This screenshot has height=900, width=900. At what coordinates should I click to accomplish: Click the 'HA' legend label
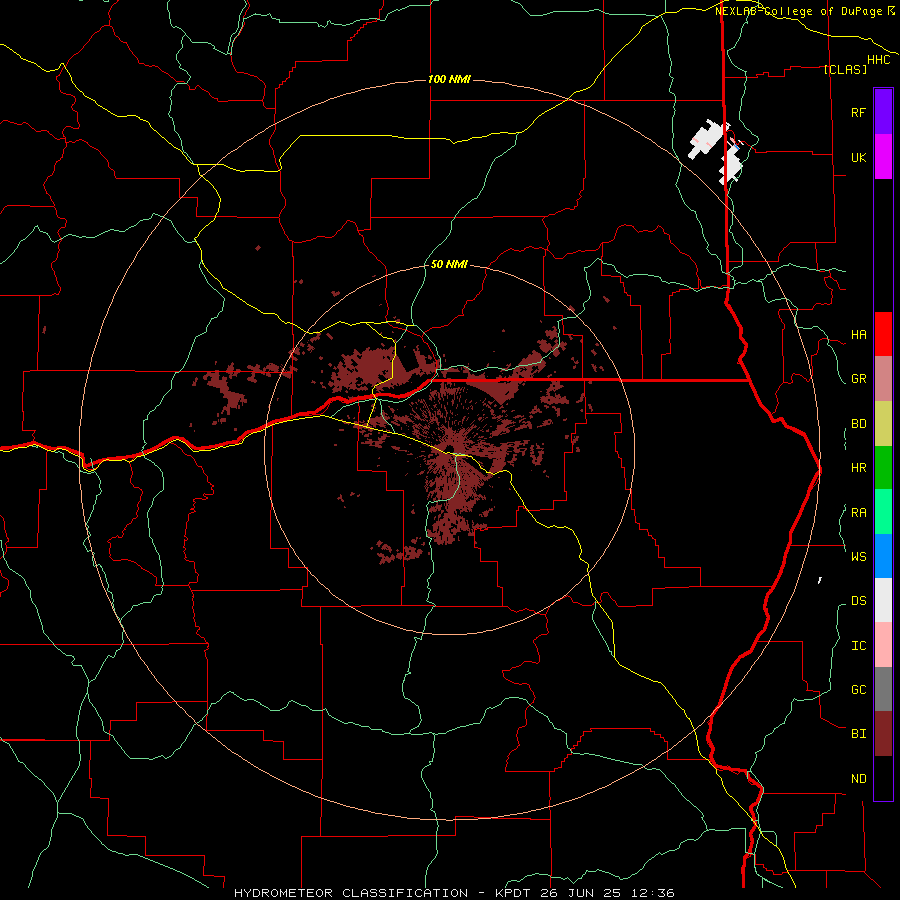pyautogui.click(x=858, y=335)
